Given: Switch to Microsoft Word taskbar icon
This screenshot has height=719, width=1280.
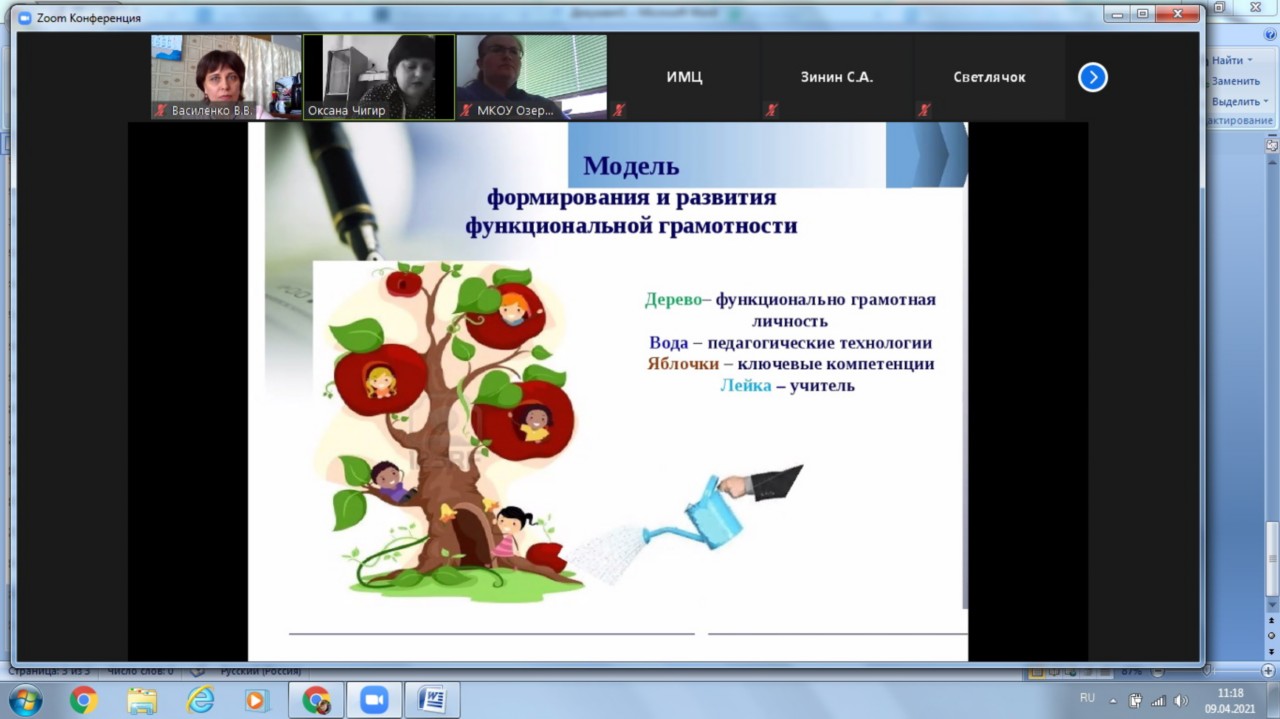Looking at the screenshot, I should tap(432, 700).
